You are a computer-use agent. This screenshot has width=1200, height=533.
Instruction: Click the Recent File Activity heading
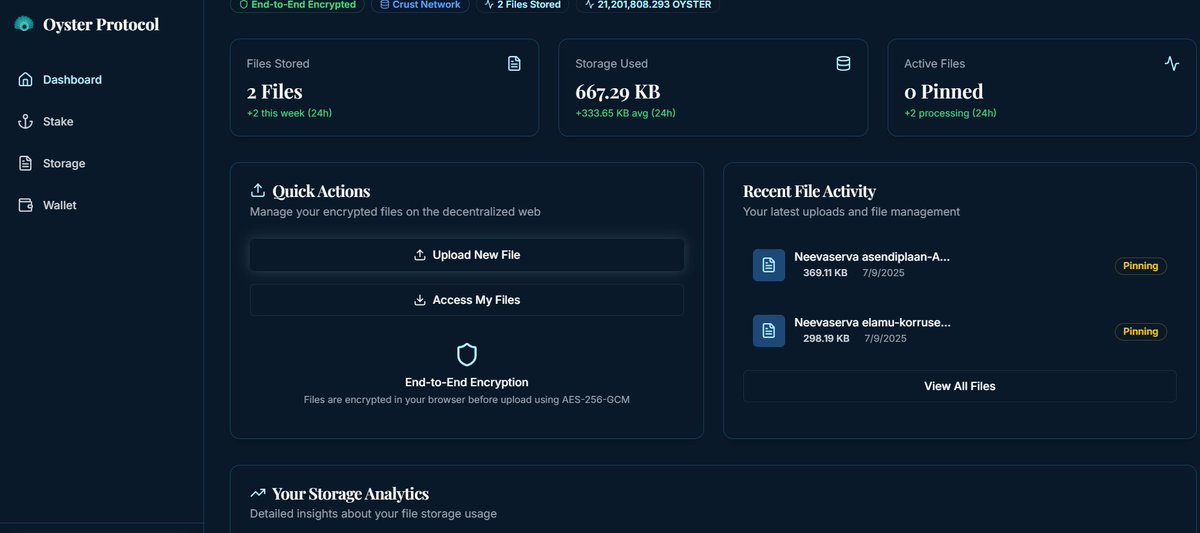tap(810, 191)
